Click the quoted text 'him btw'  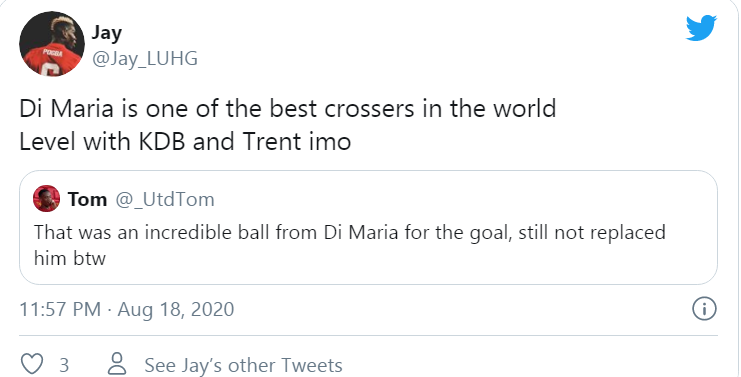70,258
